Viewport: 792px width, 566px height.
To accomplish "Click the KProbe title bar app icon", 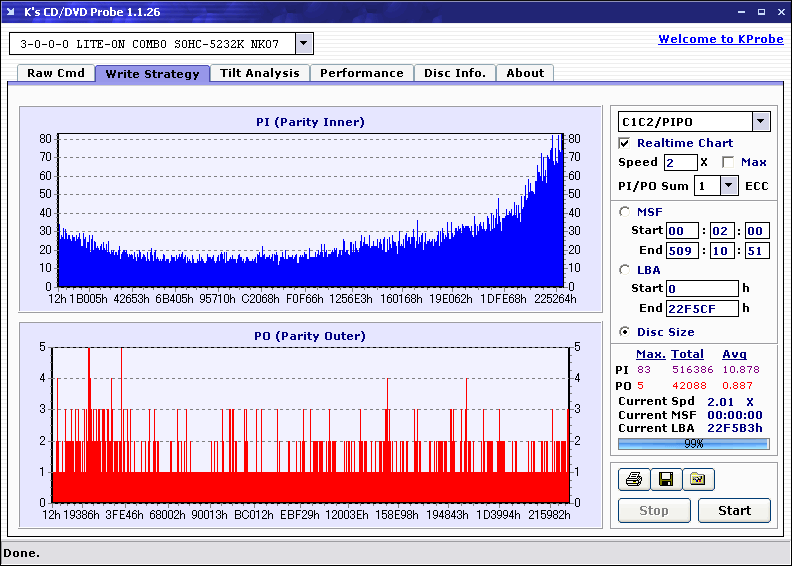I will click(x=11, y=12).
